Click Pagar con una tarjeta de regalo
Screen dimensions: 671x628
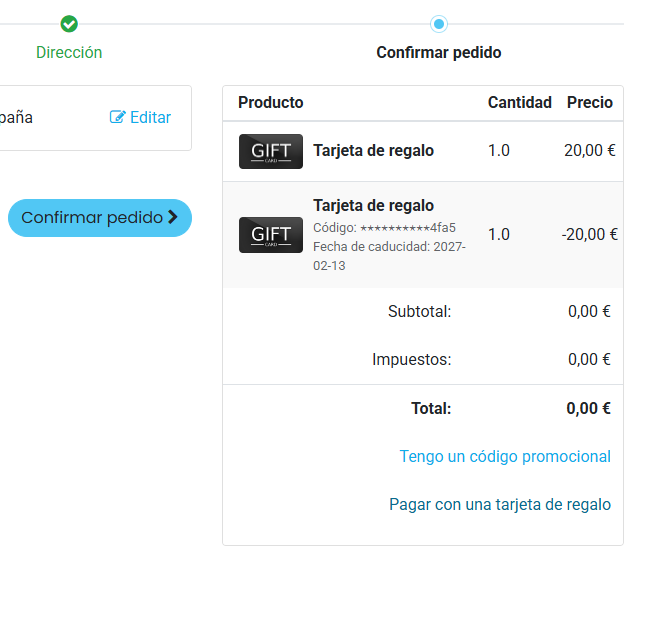500,504
